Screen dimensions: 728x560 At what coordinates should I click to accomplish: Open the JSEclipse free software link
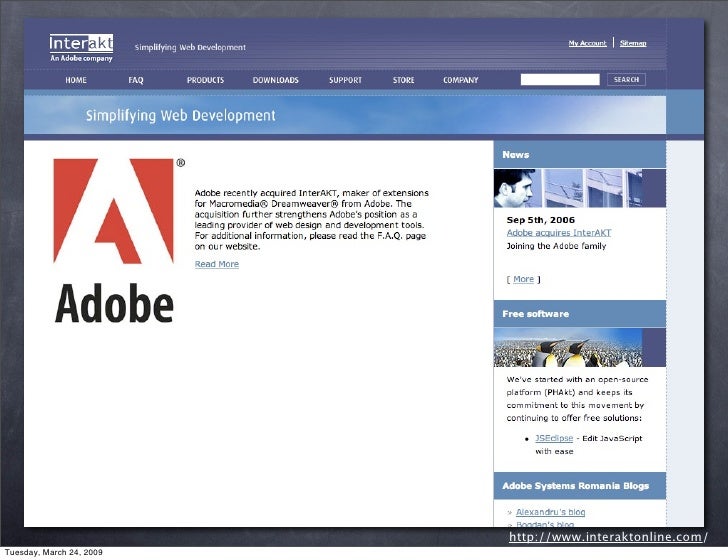pyautogui.click(x=554, y=438)
